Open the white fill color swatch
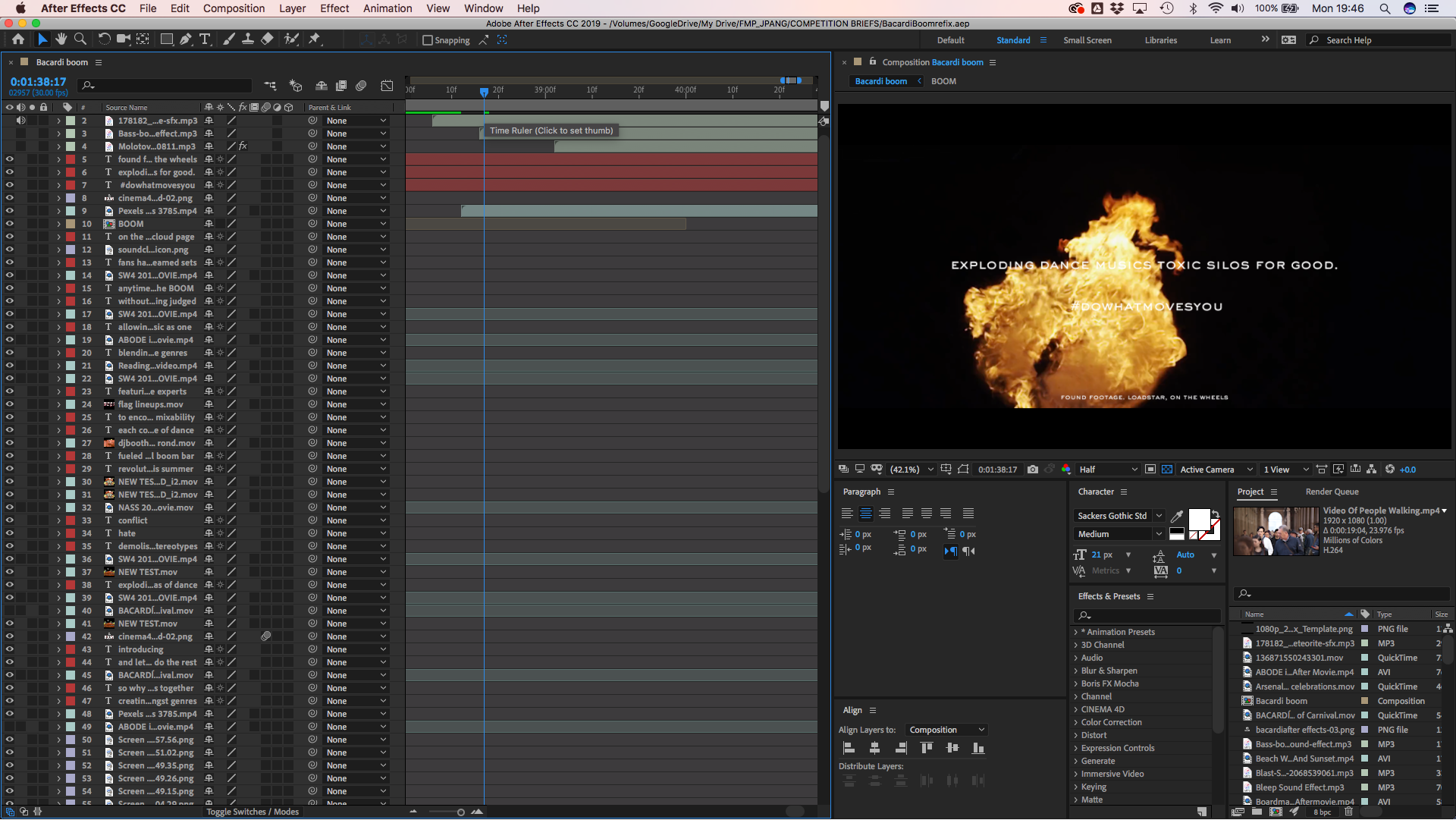The width and height of the screenshot is (1456, 820). [1199, 520]
